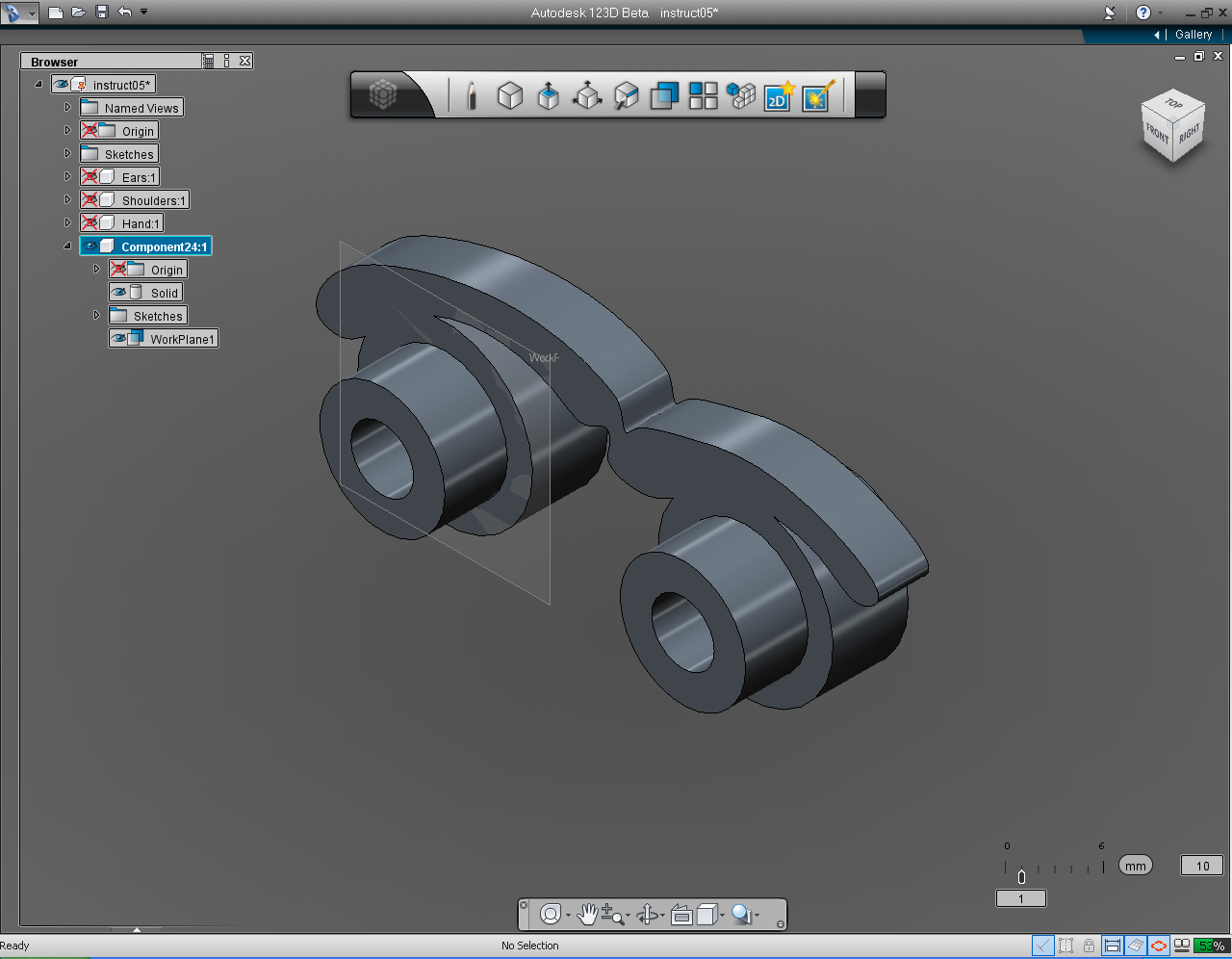This screenshot has width=1232, height=959.
Task: Click the Save disk icon
Action: click(x=102, y=13)
